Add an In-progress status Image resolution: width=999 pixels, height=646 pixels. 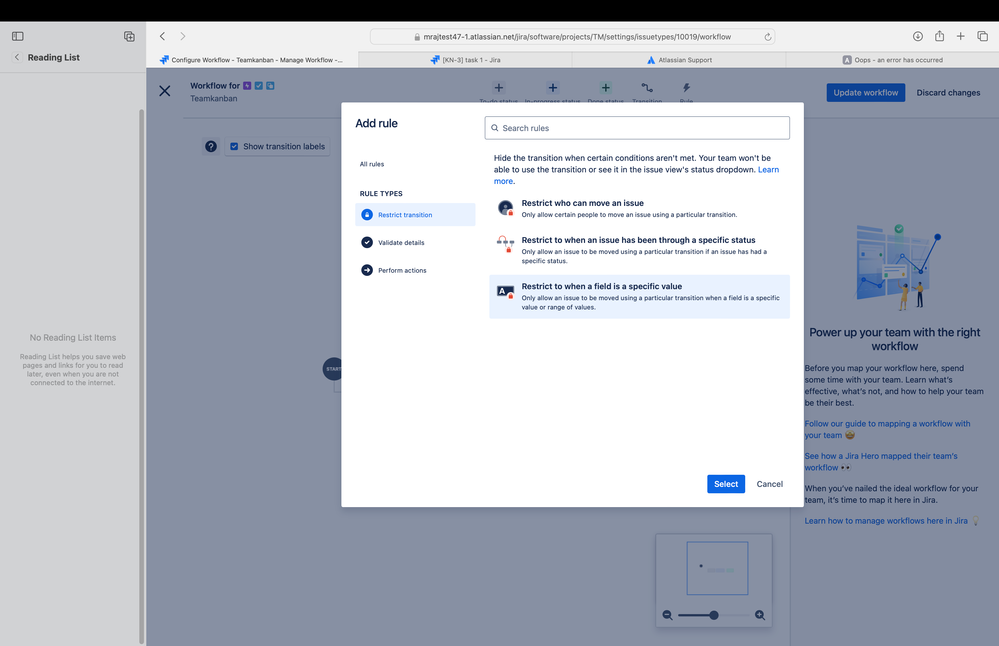pyautogui.click(x=552, y=89)
